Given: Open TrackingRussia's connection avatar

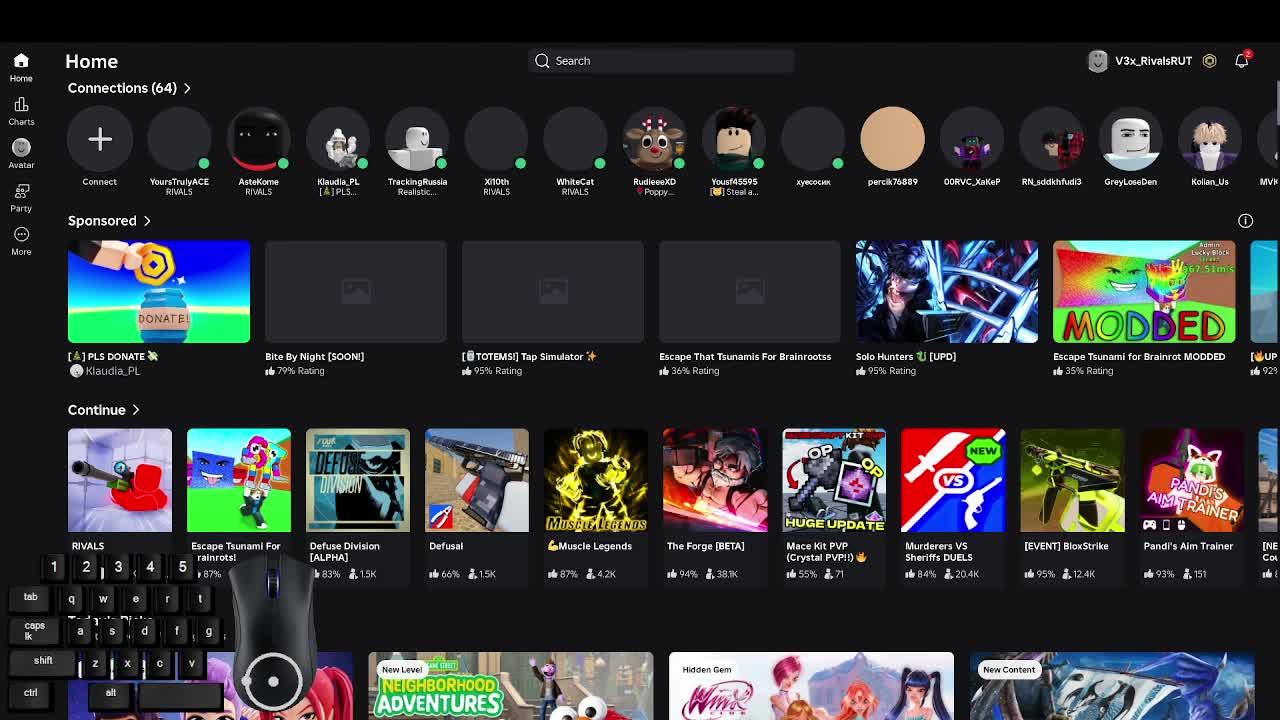Looking at the screenshot, I should coord(417,139).
